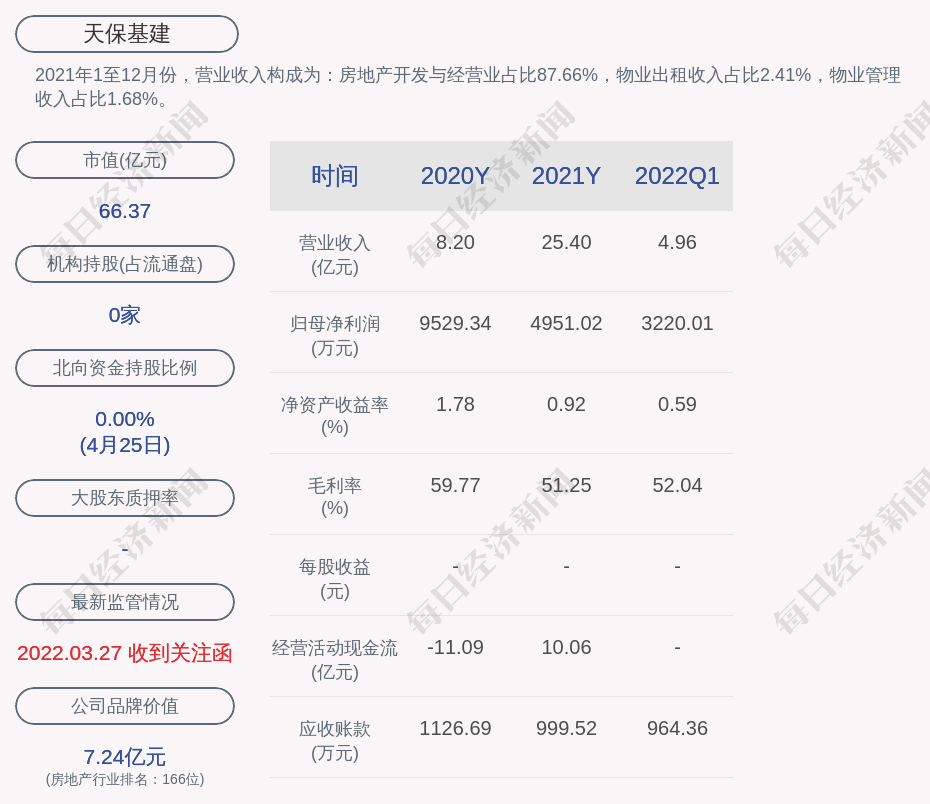Click cash flow value 10.06
This screenshot has height=804, width=930.
[x=566, y=647]
